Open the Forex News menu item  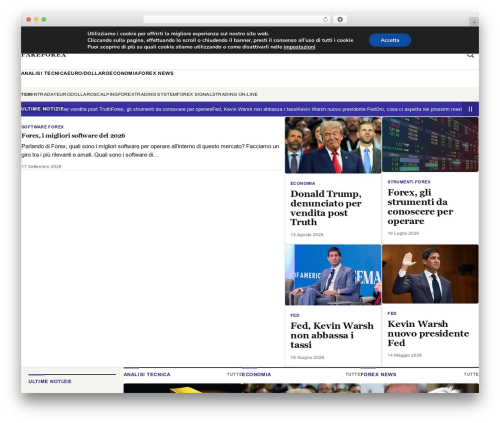156,73
